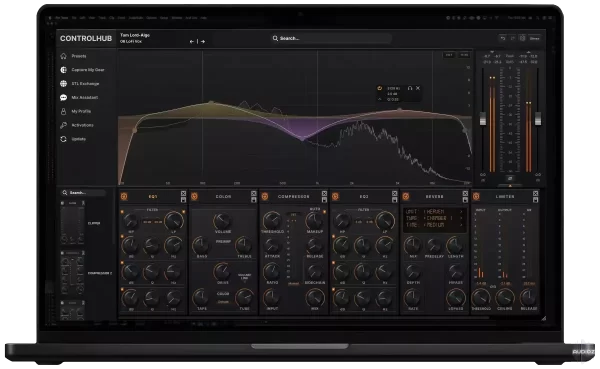Close the EQ band popup
The image size is (600, 369).
[418, 88]
